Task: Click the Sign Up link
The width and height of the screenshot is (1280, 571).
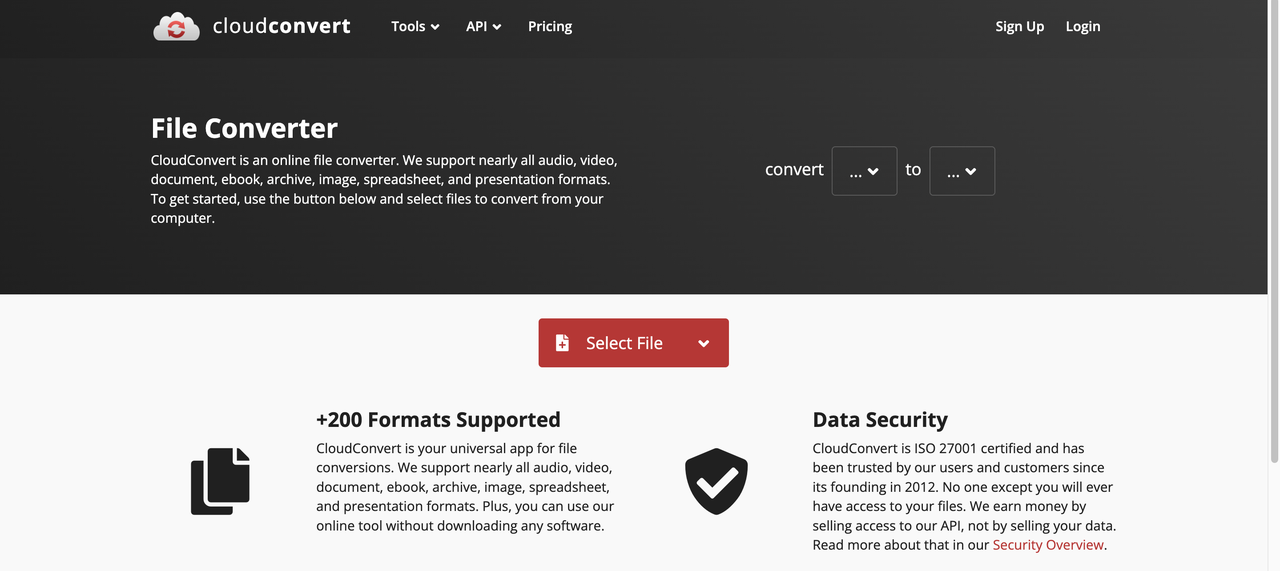Action: 1019,27
